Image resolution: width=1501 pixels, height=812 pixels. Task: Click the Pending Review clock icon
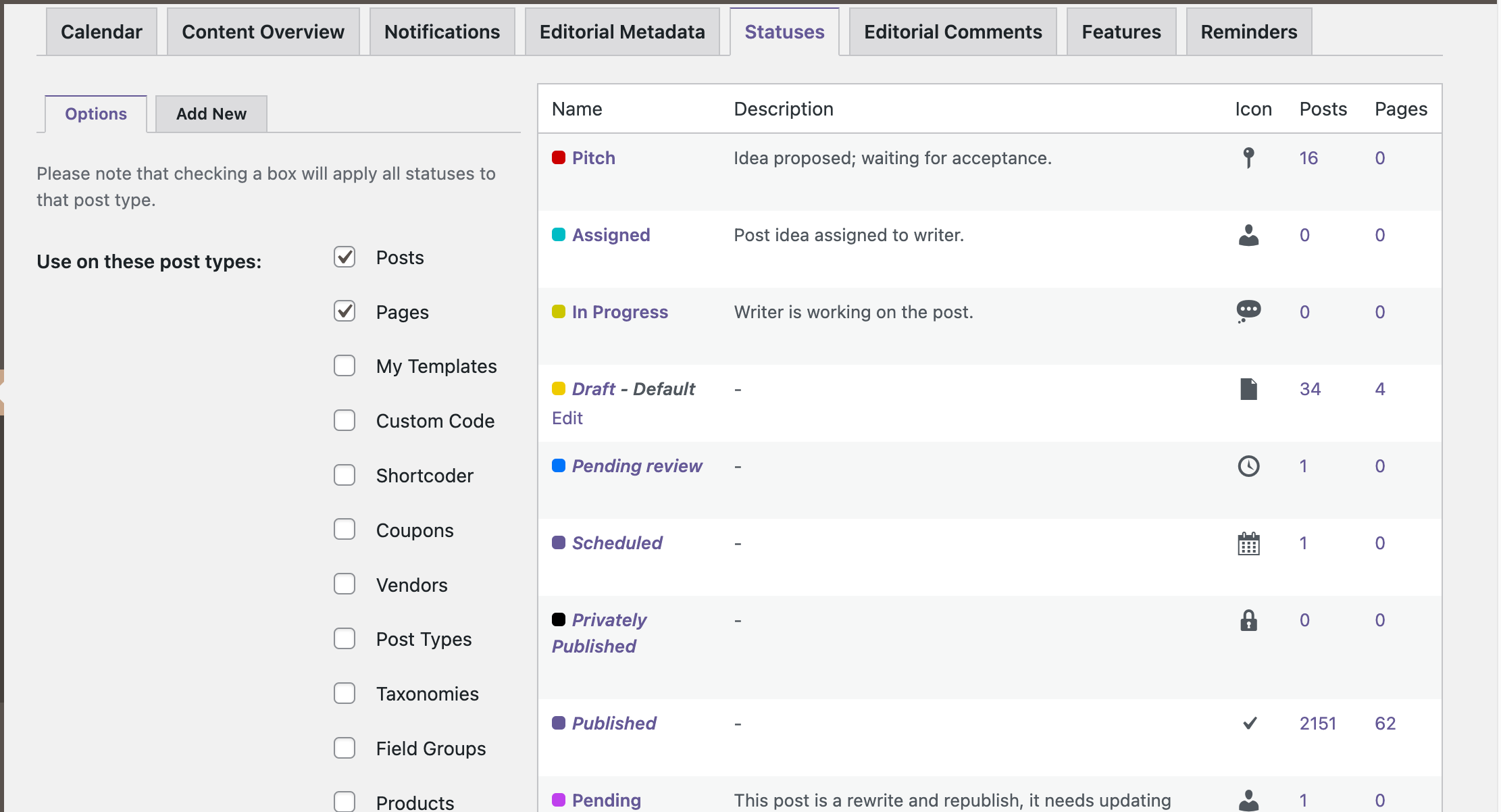point(1249,466)
